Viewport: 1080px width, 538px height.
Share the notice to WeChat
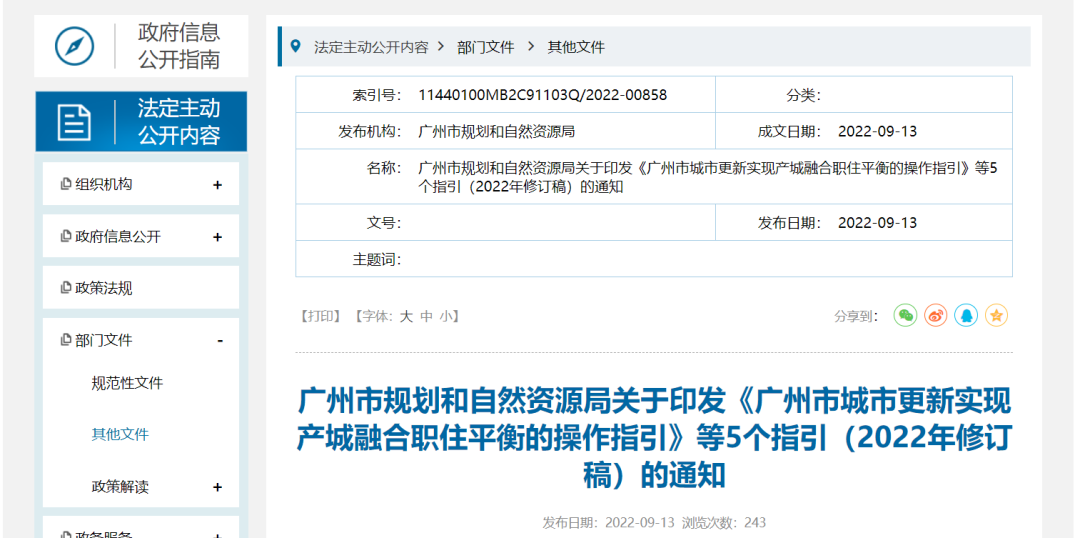(905, 316)
